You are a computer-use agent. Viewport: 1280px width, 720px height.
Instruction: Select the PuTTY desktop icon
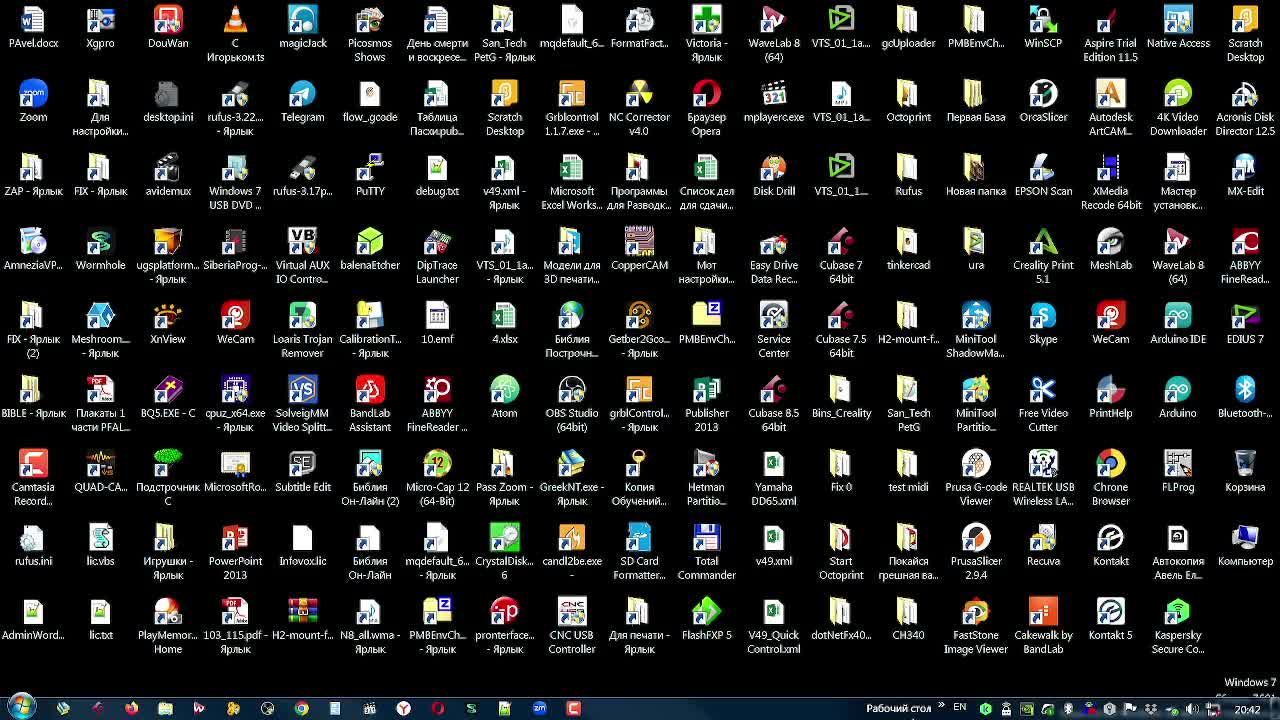pyautogui.click(x=370, y=170)
